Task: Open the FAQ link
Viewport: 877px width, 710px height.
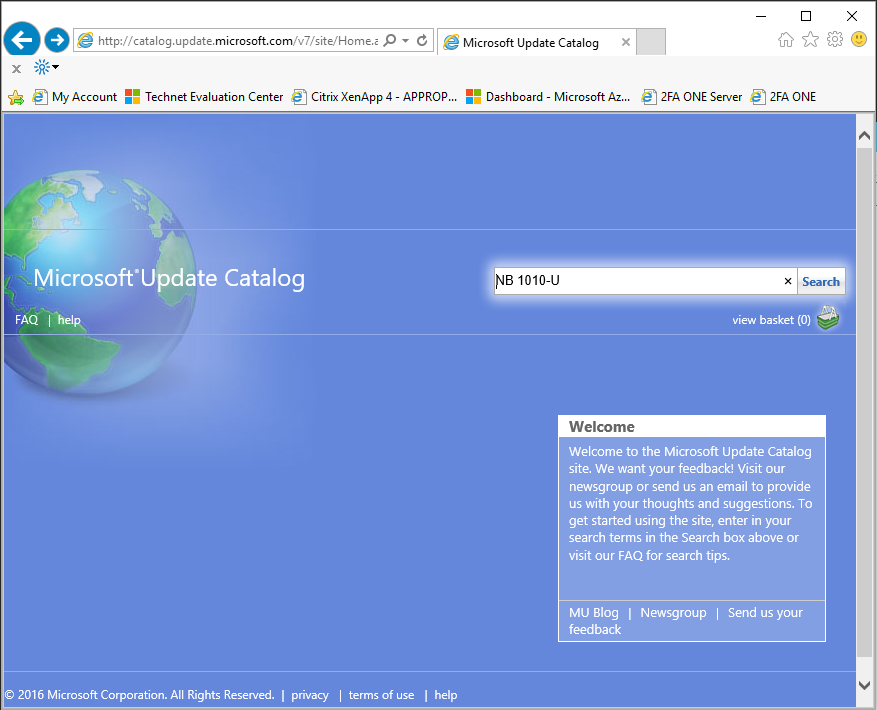Action: coord(26,320)
